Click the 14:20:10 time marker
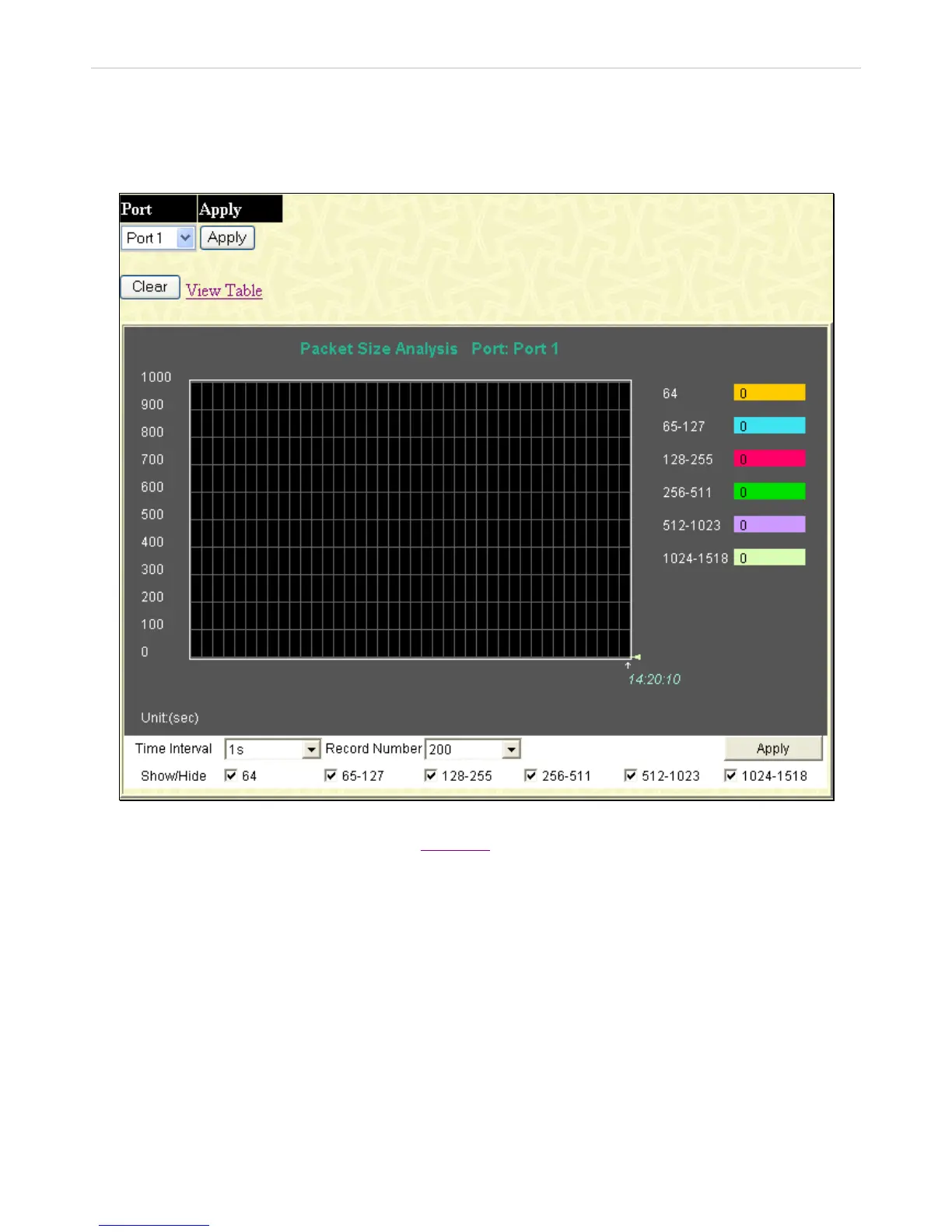Viewport: 952px width, 1232px height. tap(654, 679)
